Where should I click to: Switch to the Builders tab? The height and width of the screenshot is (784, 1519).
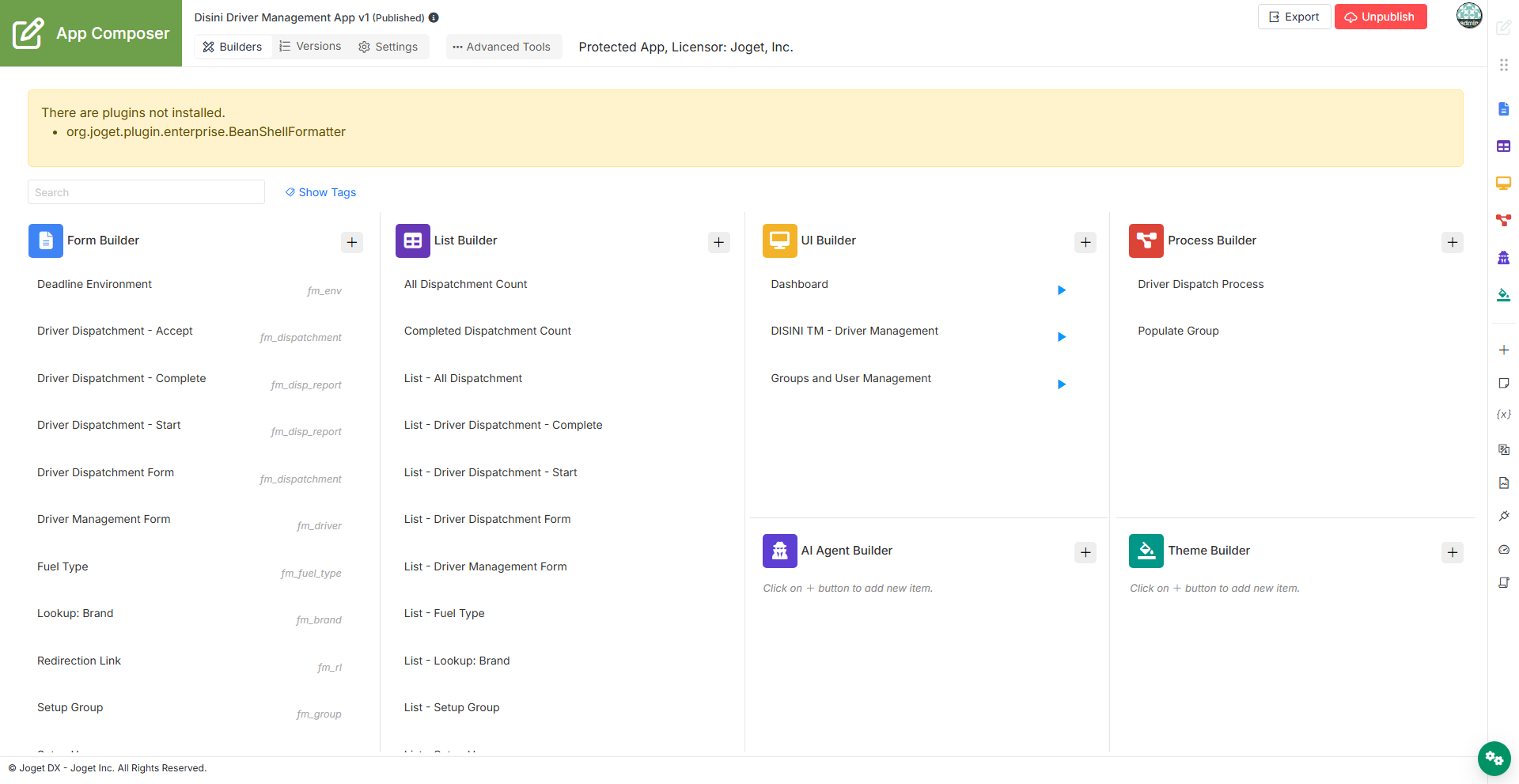(x=232, y=47)
